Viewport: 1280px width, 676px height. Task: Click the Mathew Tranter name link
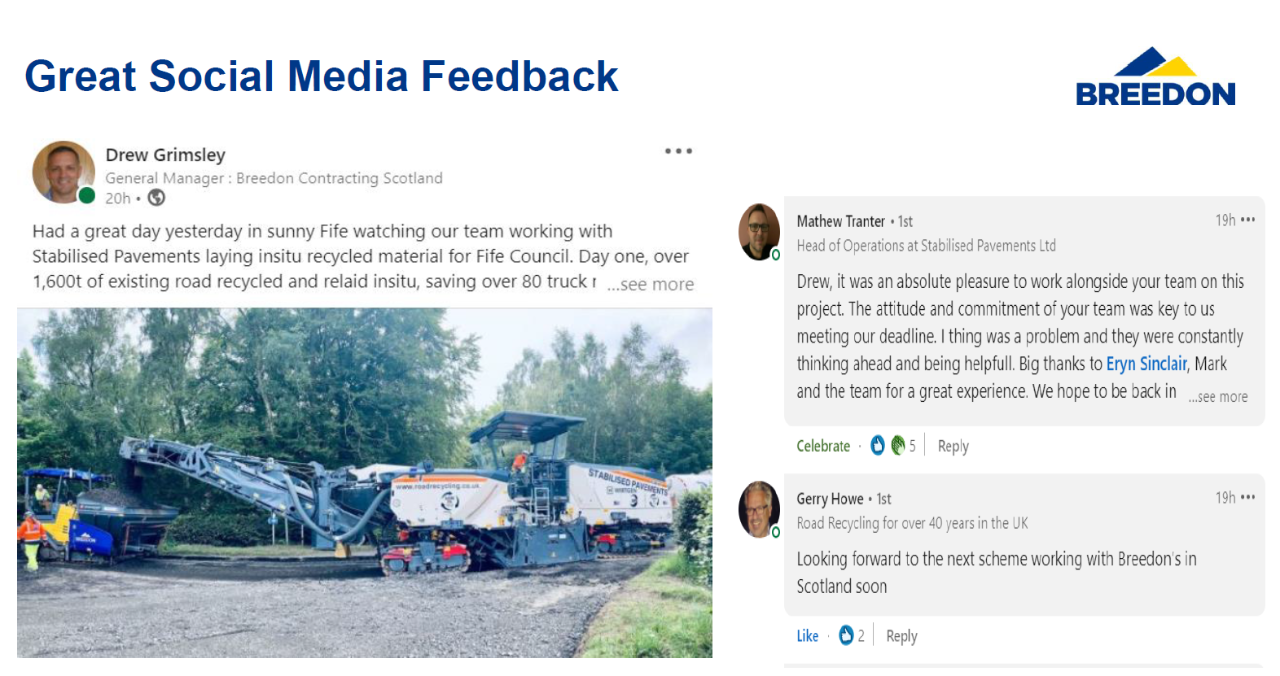click(840, 221)
